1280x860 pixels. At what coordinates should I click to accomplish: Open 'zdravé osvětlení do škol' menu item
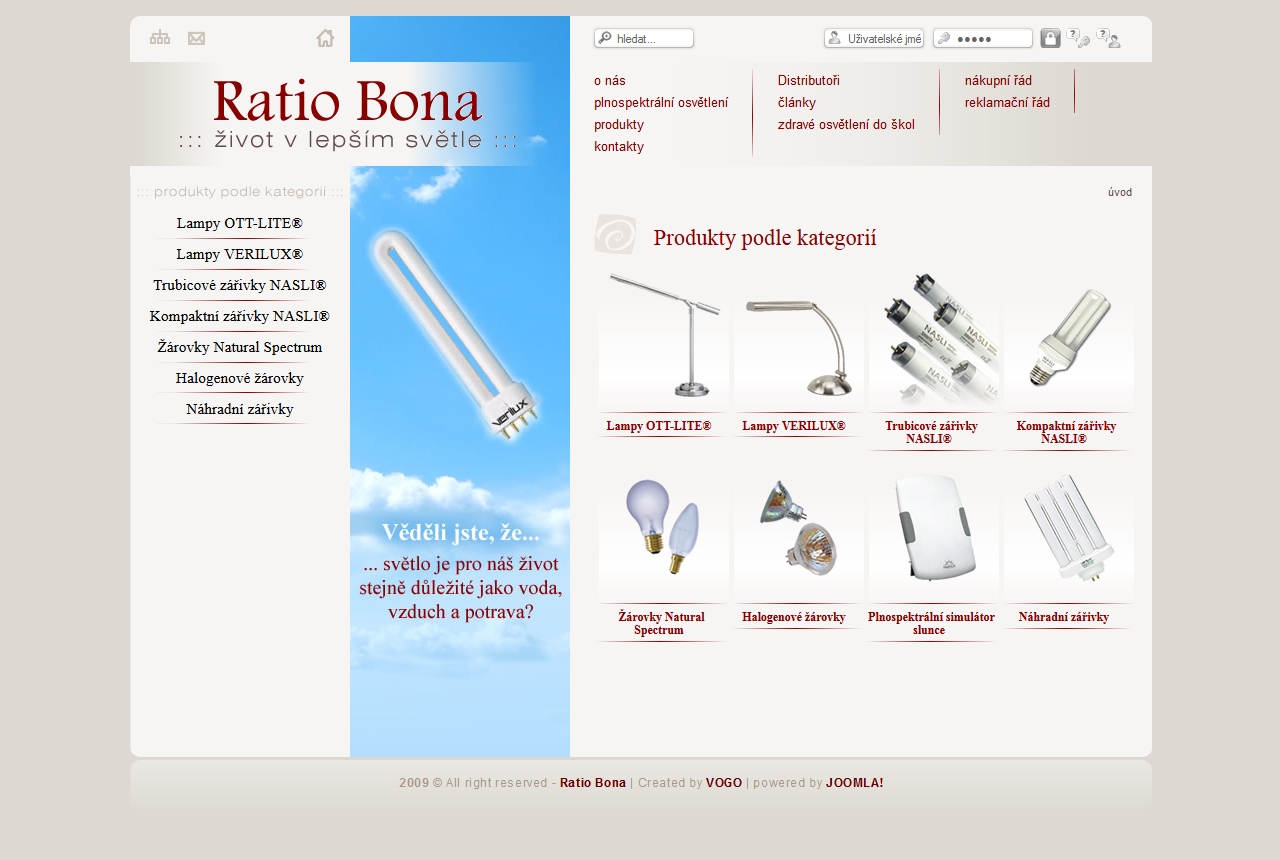846,125
